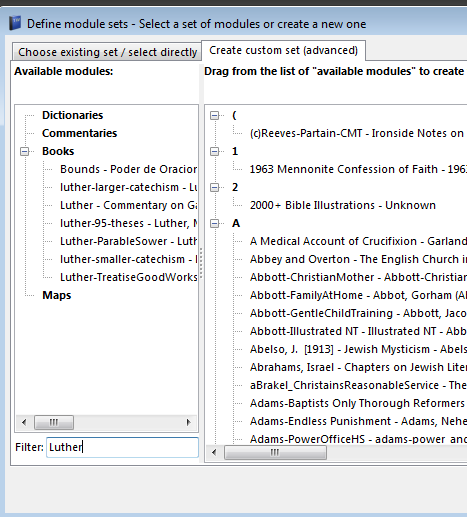Click left arrow of available modules scrollbar
Screen dimensions: 467x517
click(x=24, y=423)
